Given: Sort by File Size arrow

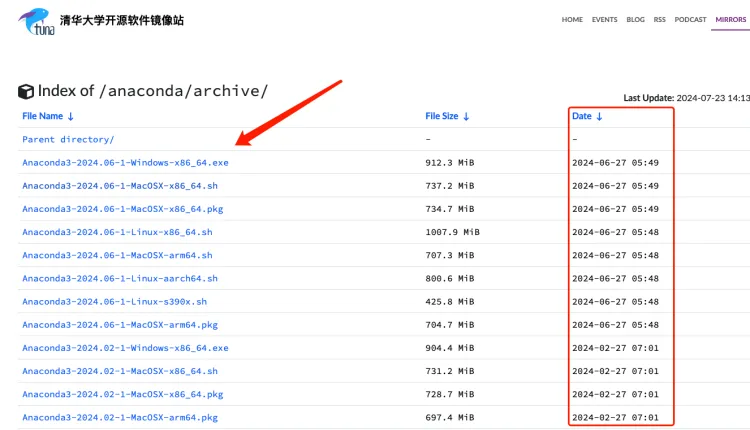Looking at the screenshot, I should pos(466,116).
